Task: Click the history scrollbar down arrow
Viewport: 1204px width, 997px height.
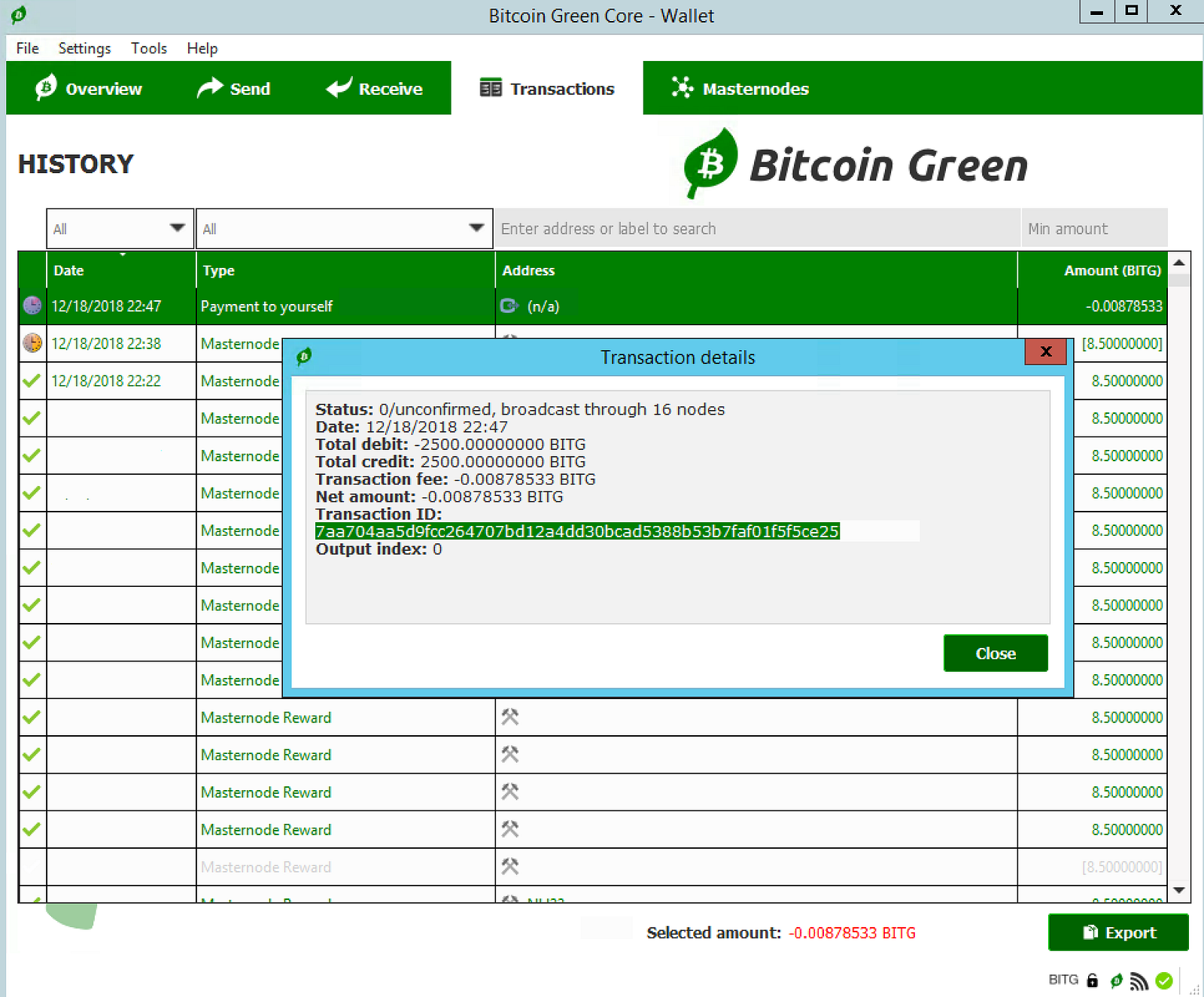Action: coord(1179,890)
